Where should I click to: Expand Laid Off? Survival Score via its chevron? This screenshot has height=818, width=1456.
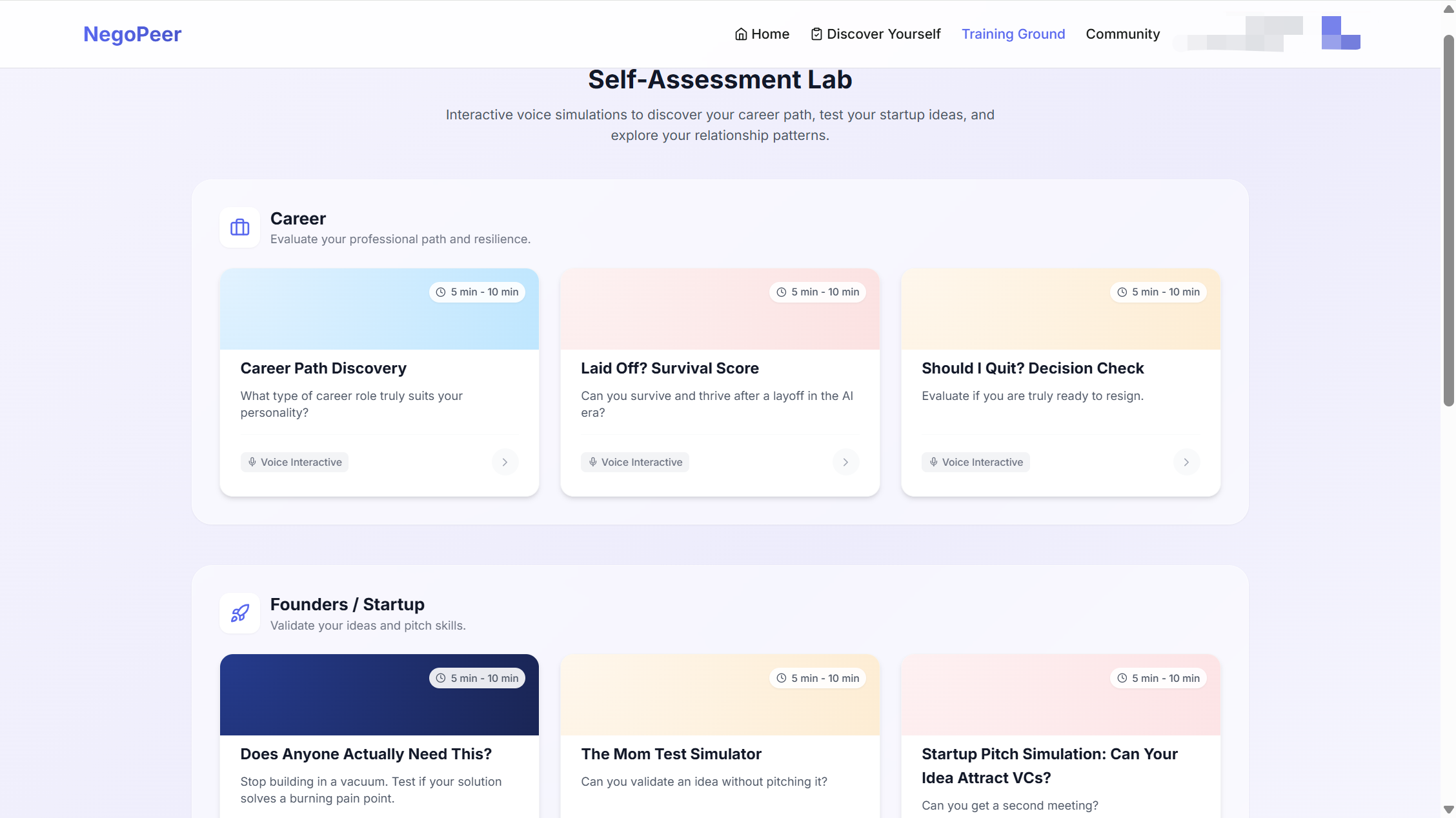click(x=845, y=462)
